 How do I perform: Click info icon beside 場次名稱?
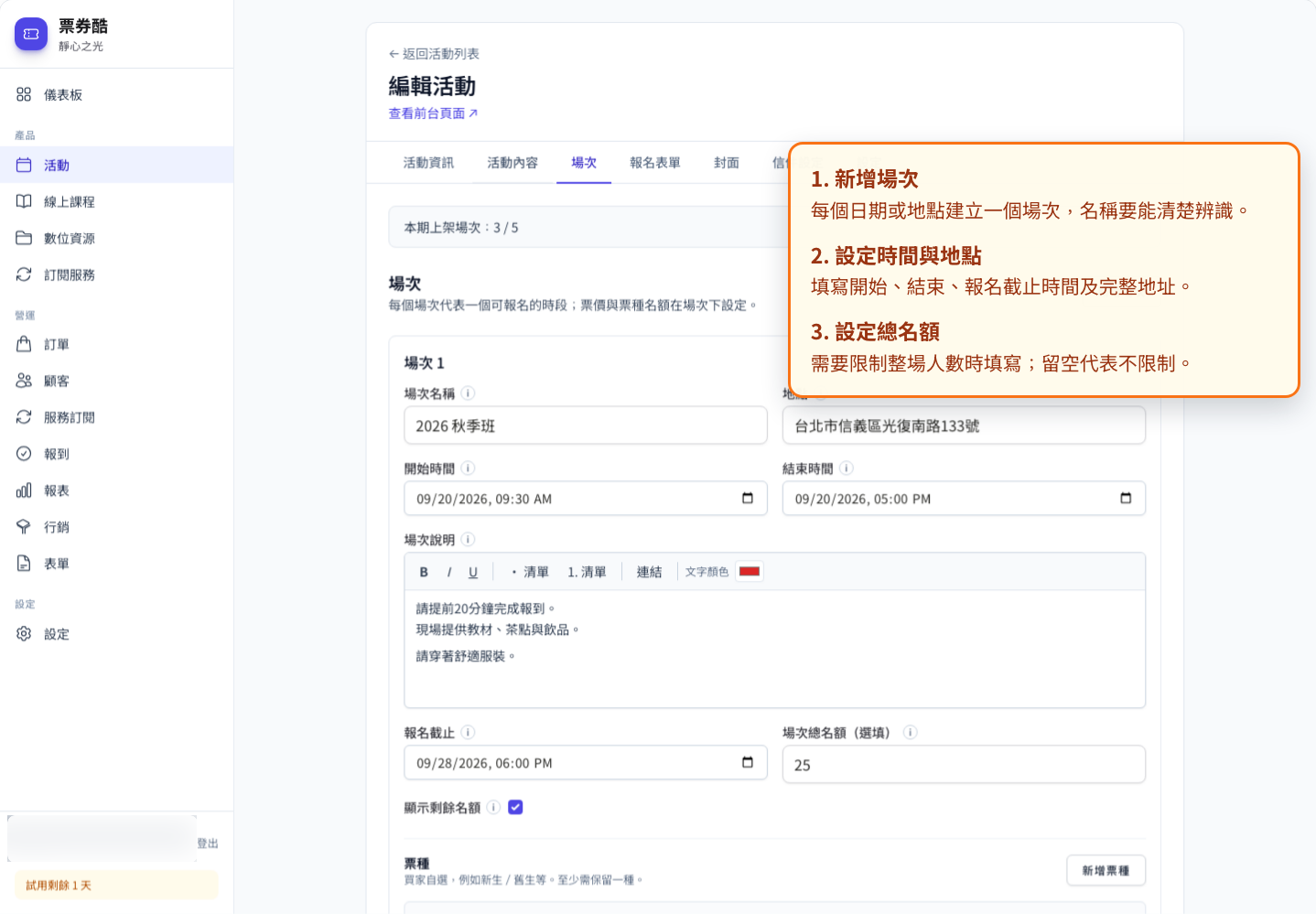coord(468,393)
